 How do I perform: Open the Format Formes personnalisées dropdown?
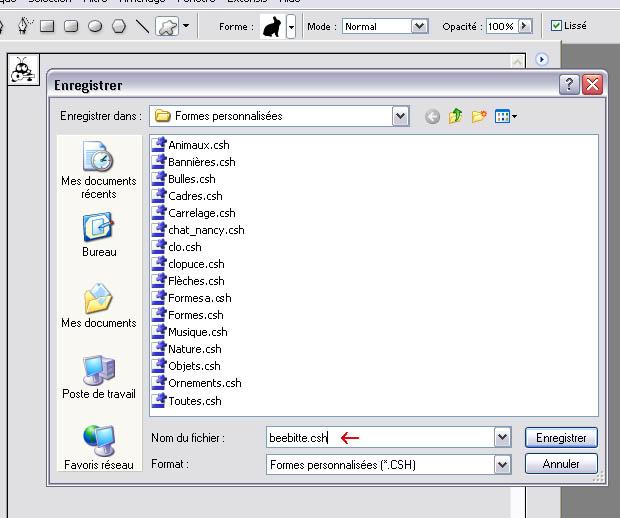[x=502, y=465]
